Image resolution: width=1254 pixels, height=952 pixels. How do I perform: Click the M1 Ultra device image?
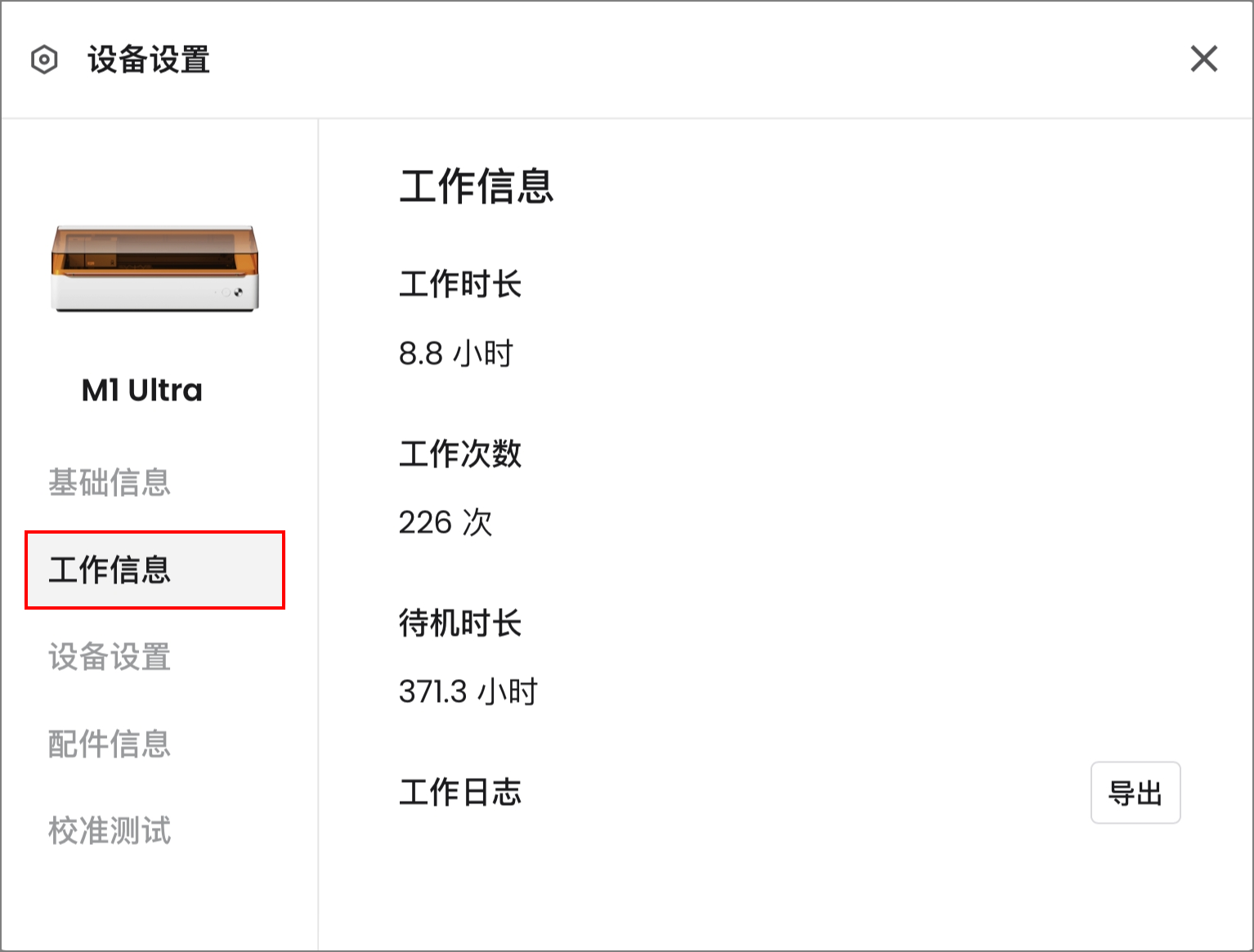click(x=155, y=269)
